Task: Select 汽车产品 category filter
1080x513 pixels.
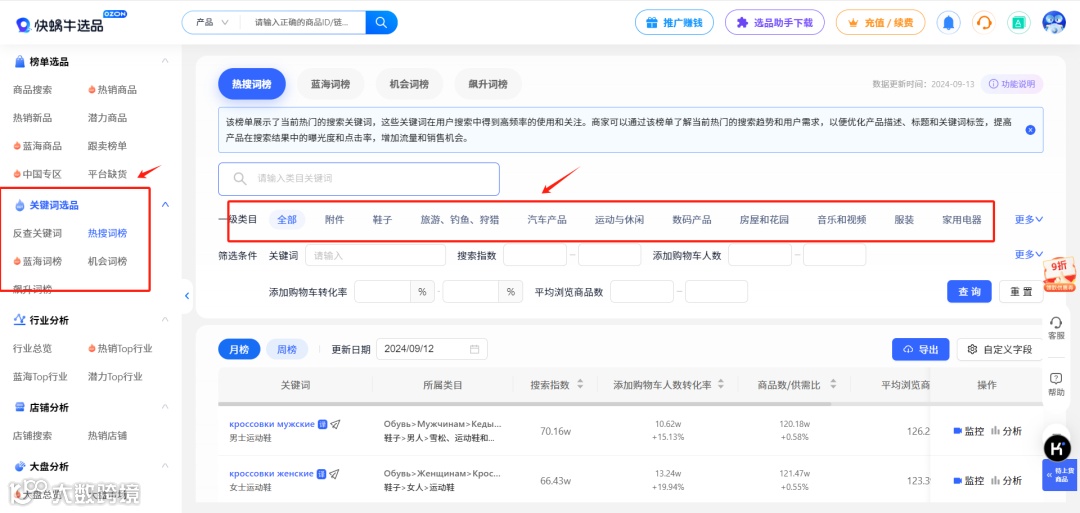Action: tap(547, 220)
